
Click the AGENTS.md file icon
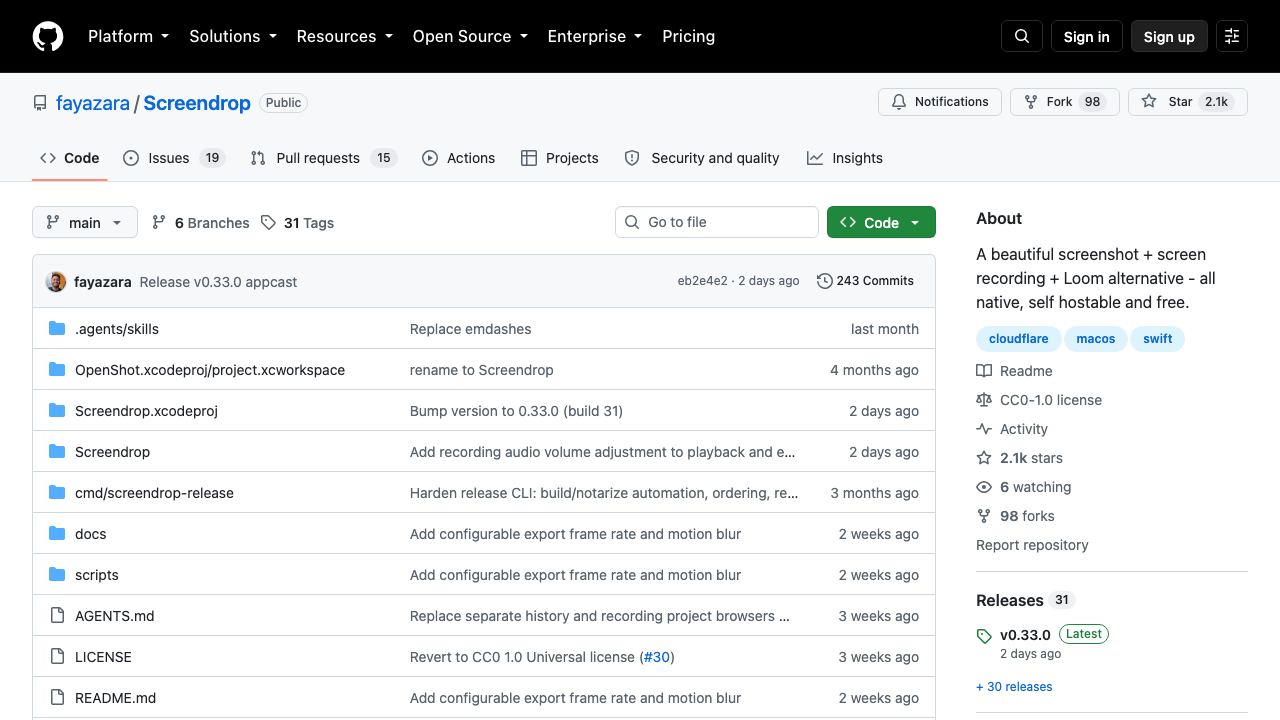click(57, 616)
